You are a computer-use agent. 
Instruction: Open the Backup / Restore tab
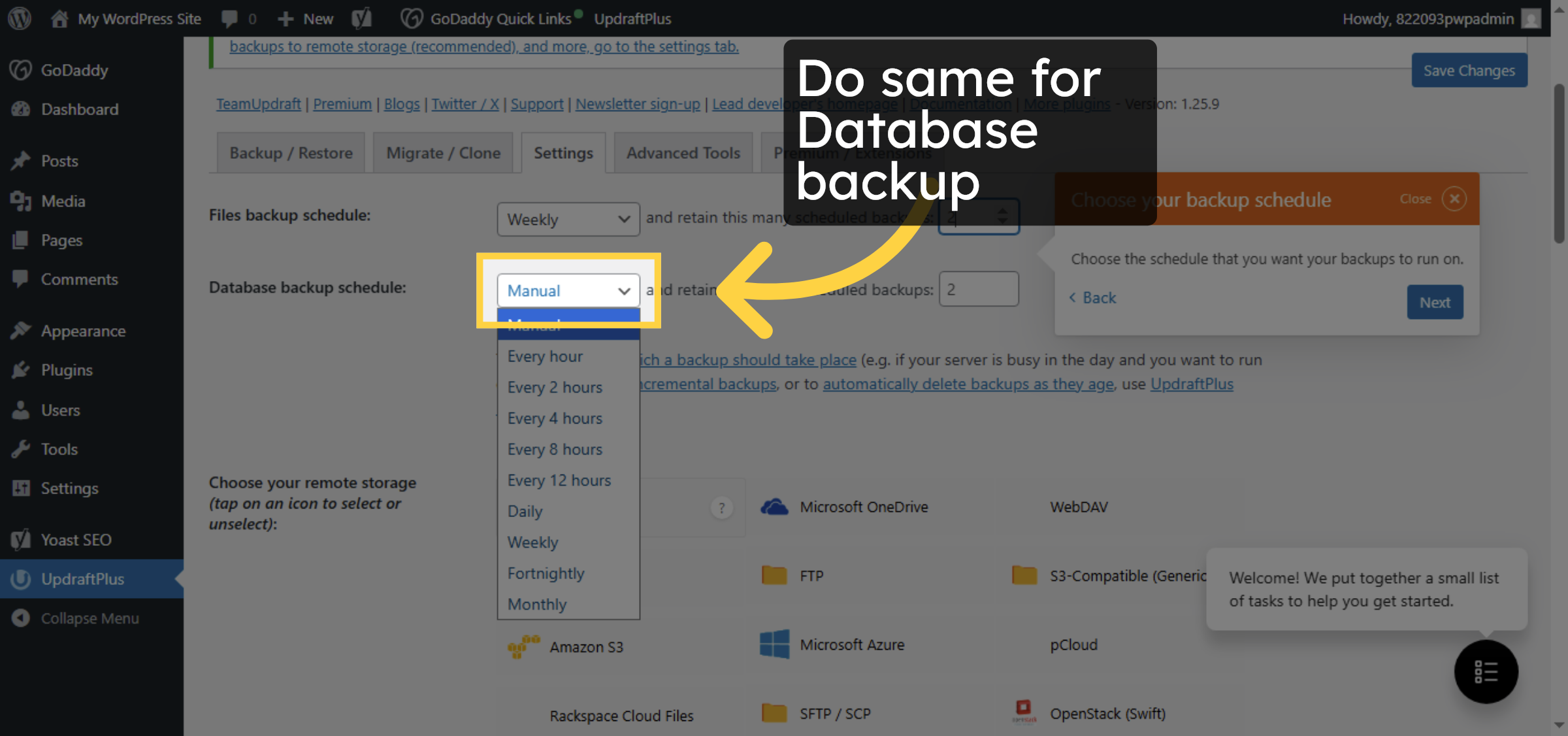290,152
